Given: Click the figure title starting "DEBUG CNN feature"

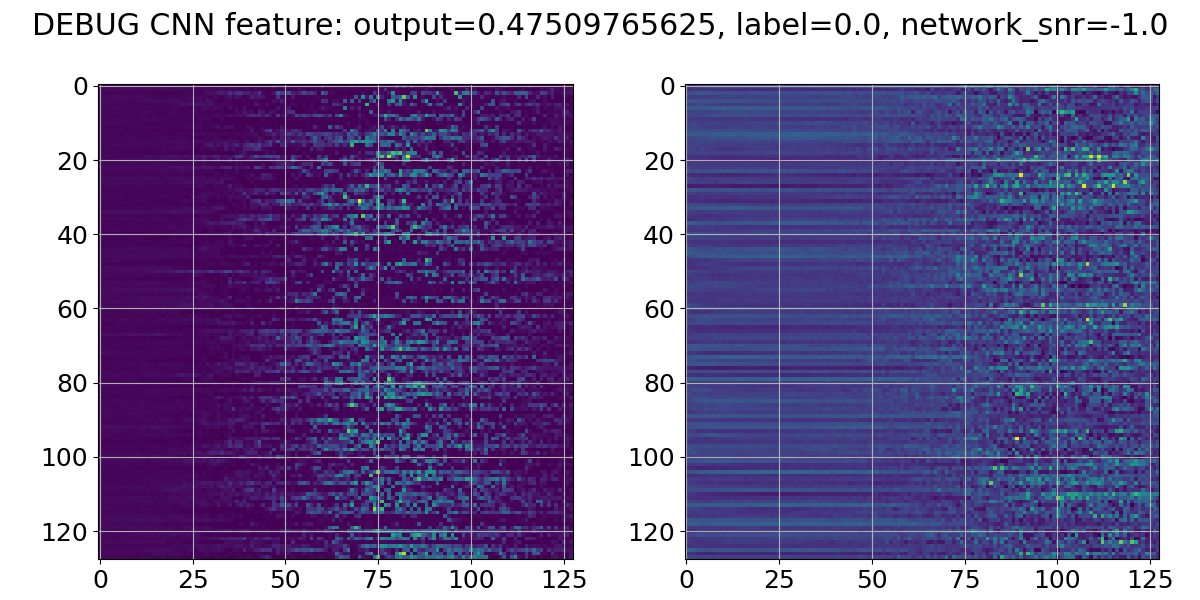Looking at the screenshot, I should pyautogui.click(x=600, y=26).
